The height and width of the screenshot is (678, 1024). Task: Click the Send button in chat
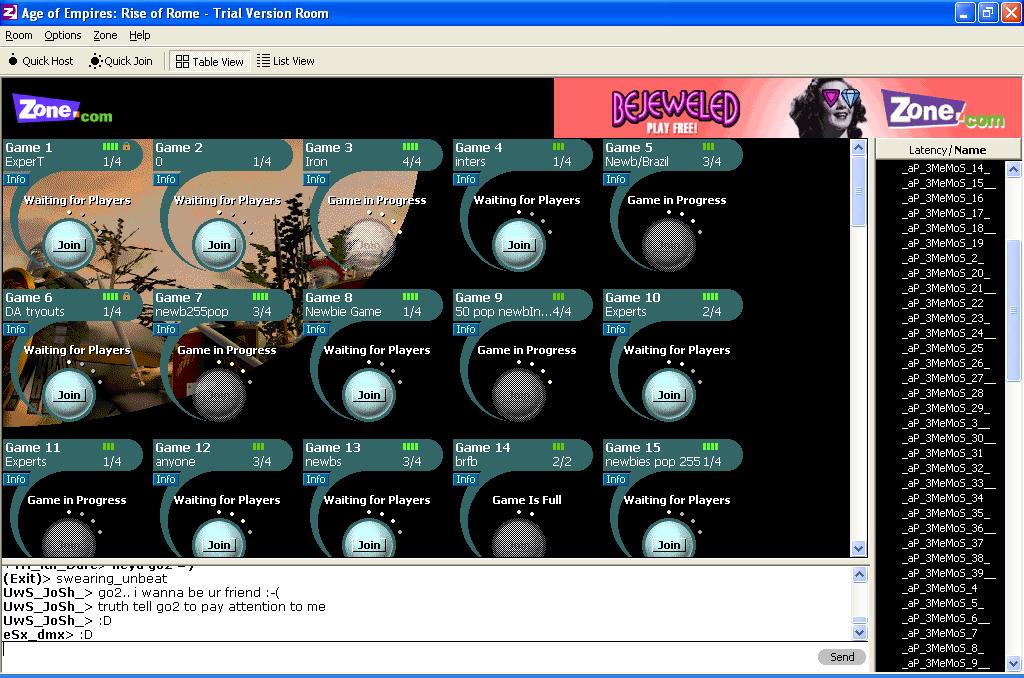(x=842, y=657)
